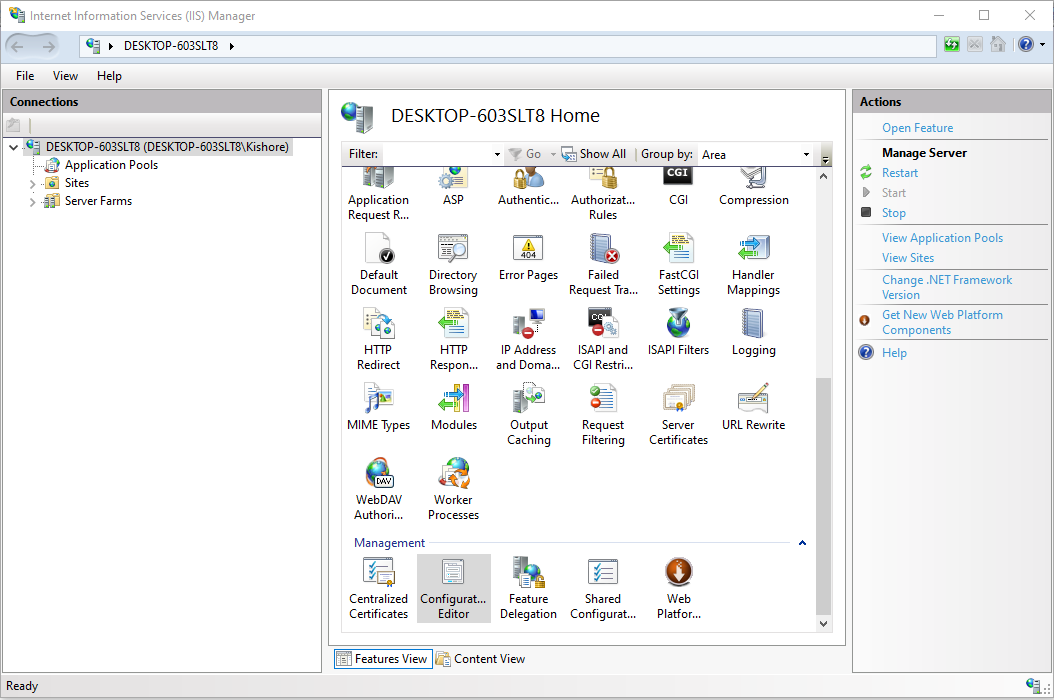Open Failed Request Tracing feature

coord(603,264)
